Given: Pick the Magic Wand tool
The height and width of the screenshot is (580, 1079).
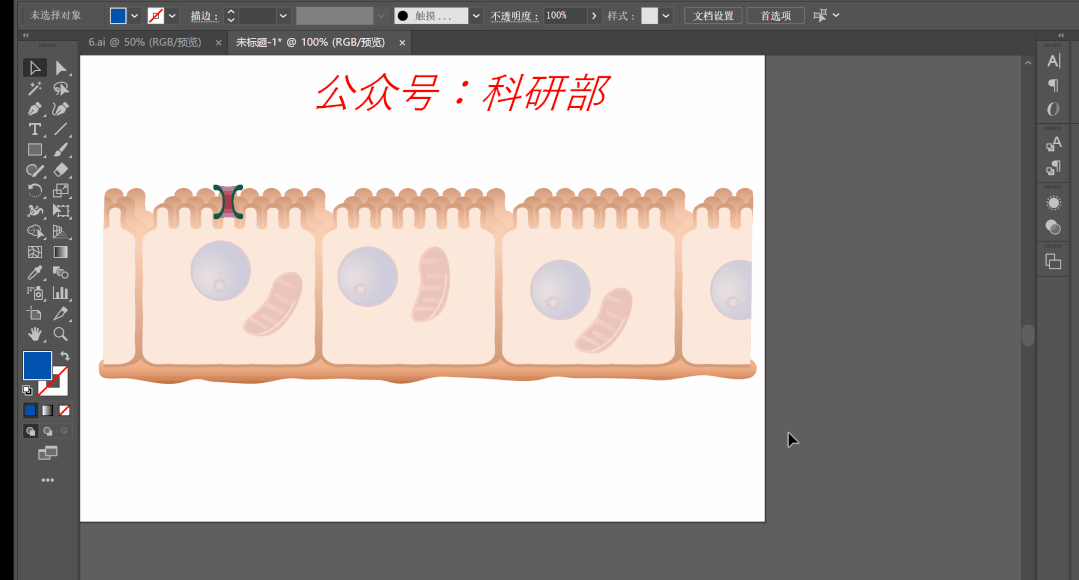Looking at the screenshot, I should (35, 88).
